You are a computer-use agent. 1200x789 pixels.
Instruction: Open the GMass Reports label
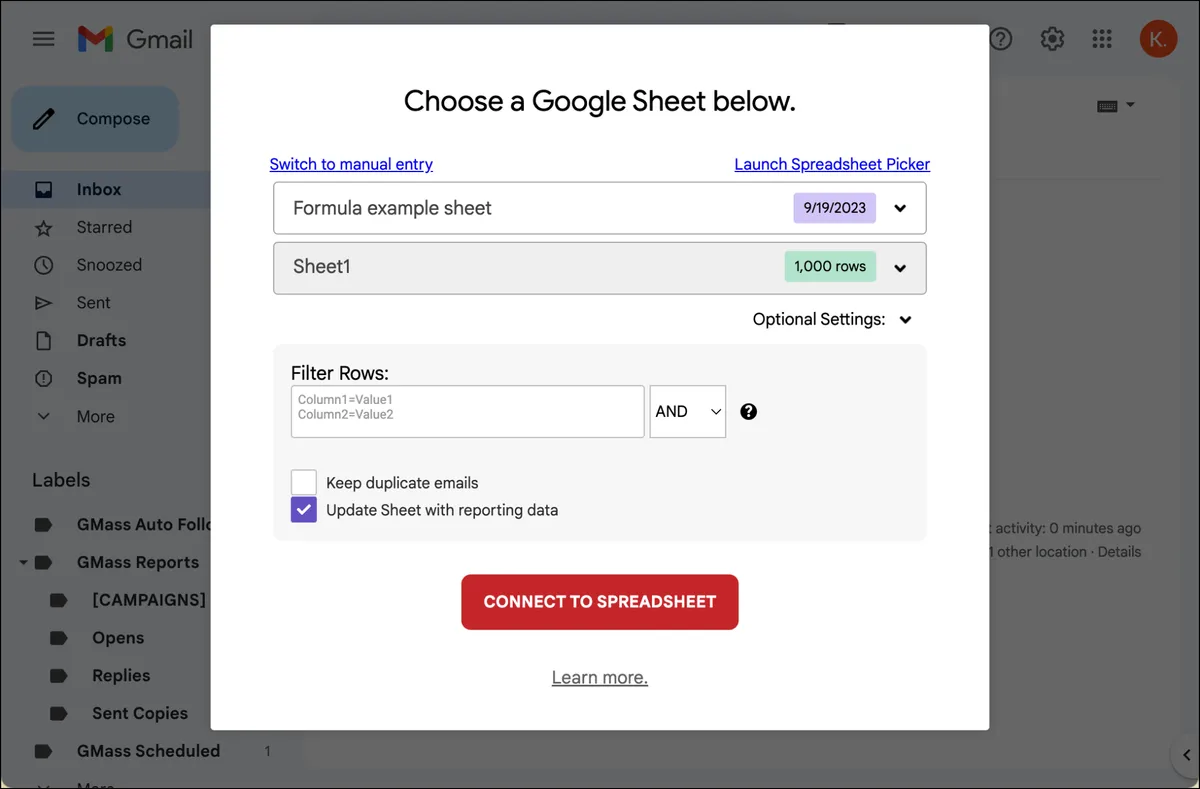point(138,563)
